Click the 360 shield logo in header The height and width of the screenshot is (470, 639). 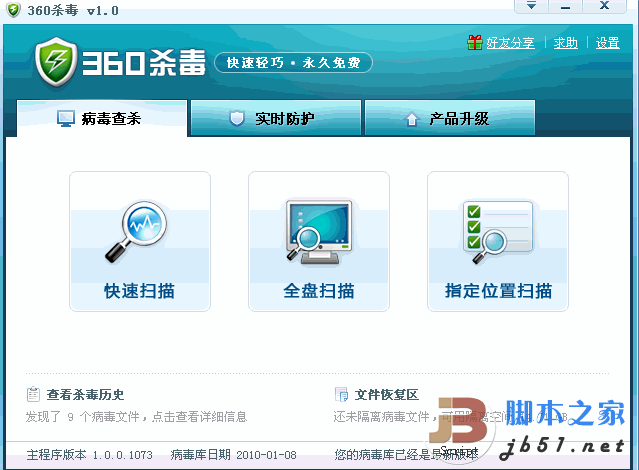click(56, 62)
